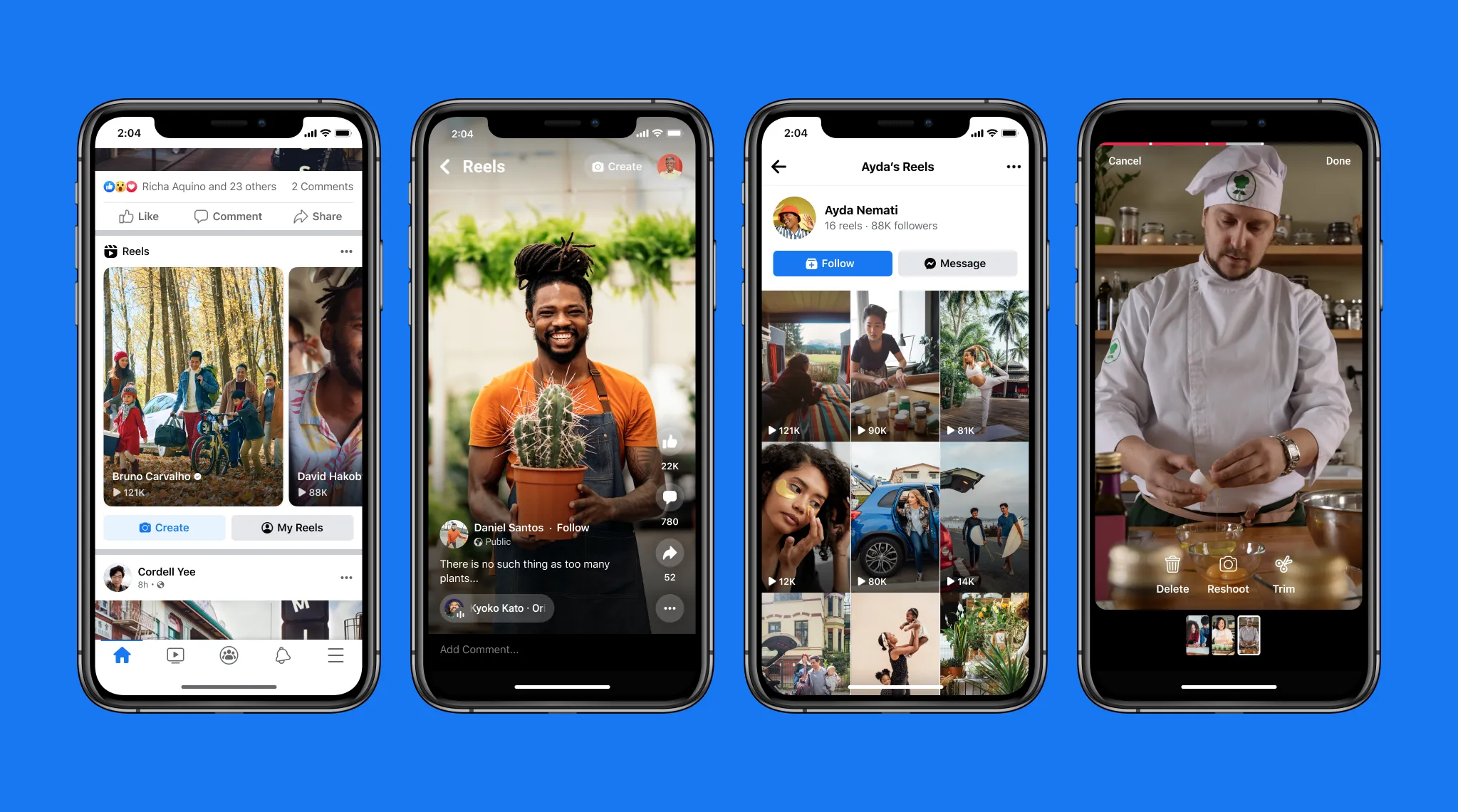This screenshot has width=1458, height=812.
Task: Select the Video tab in navigation bar
Action: [x=175, y=655]
